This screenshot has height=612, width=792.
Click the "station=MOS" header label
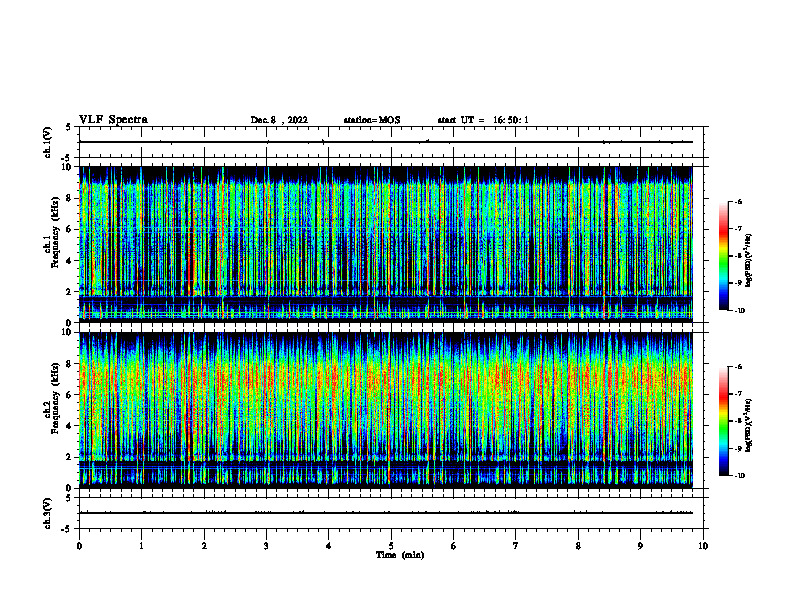point(372,120)
